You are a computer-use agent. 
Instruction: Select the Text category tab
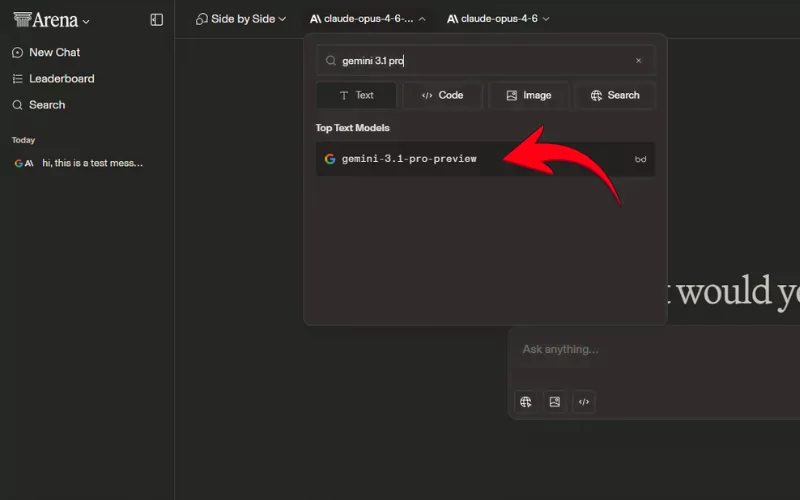click(357, 95)
